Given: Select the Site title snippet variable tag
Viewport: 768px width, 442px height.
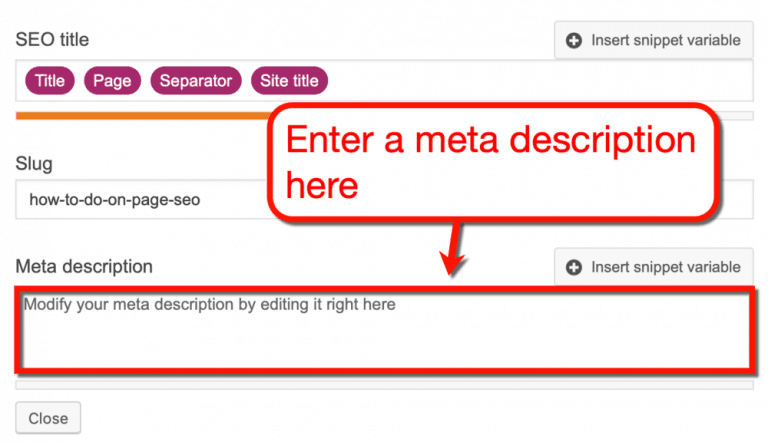Looking at the screenshot, I should click(289, 81).
